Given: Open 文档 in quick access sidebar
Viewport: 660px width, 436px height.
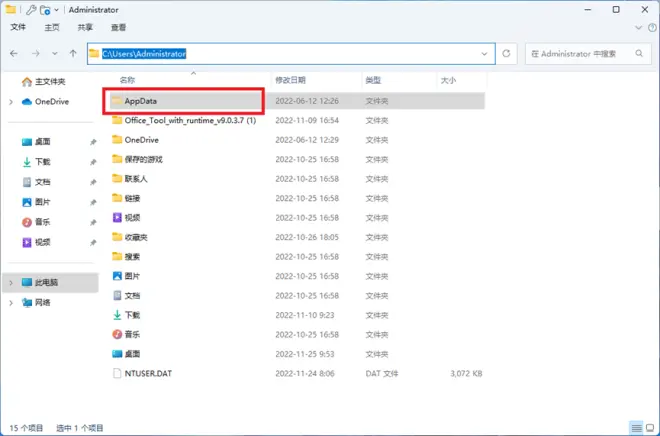Looking at the screenshot, I should pos(37,182).
